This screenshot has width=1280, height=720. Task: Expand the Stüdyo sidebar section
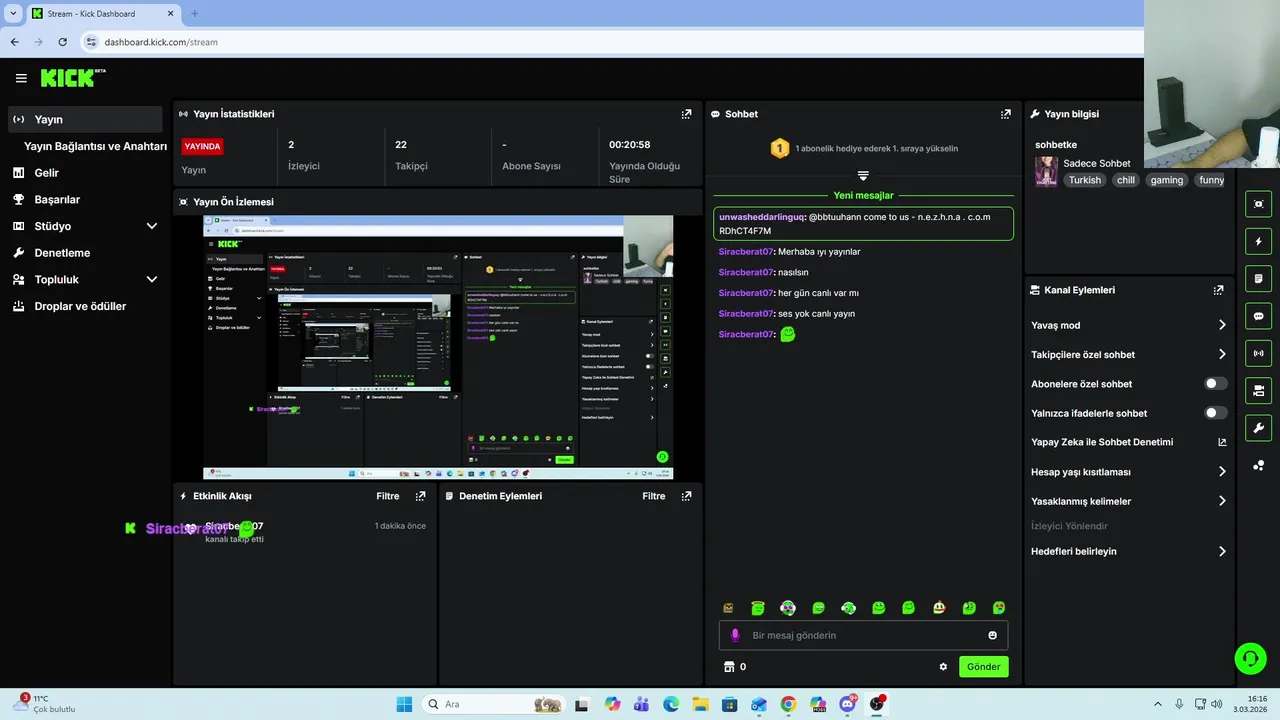click(152, 226)
